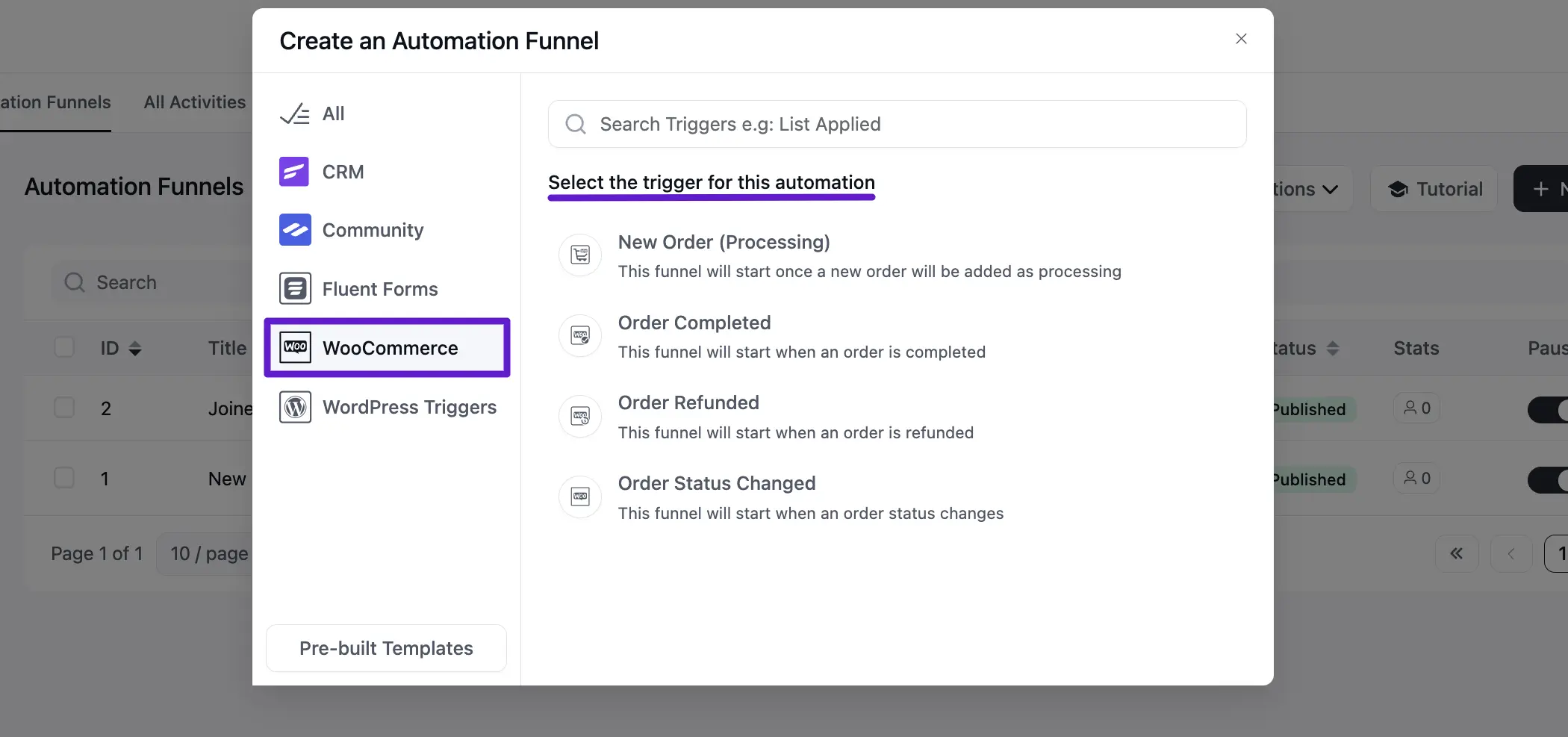Click the CRM category icon
The image size is (1568, 737).
coord(294,172)
